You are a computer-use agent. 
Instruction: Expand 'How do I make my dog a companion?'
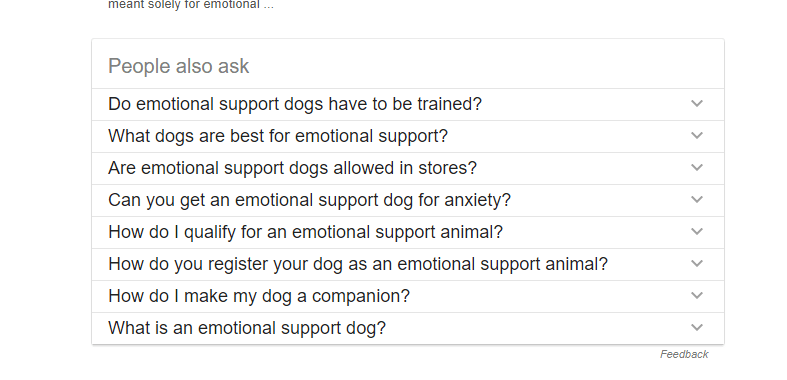(x=408, y=296)
